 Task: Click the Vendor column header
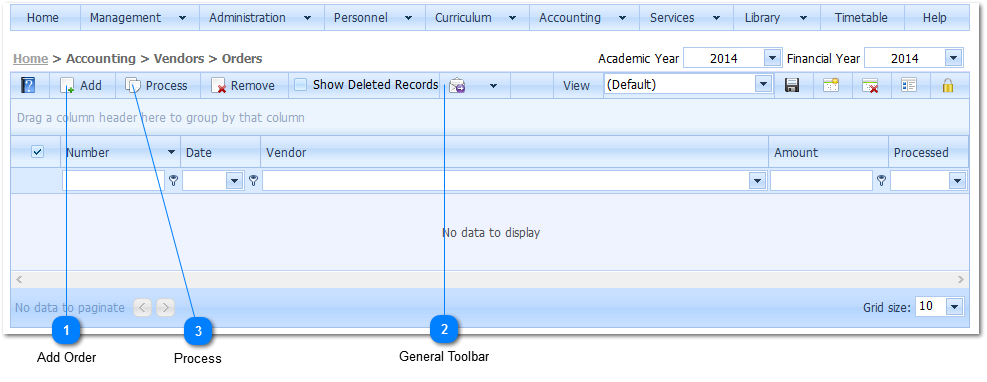point(514,152)
